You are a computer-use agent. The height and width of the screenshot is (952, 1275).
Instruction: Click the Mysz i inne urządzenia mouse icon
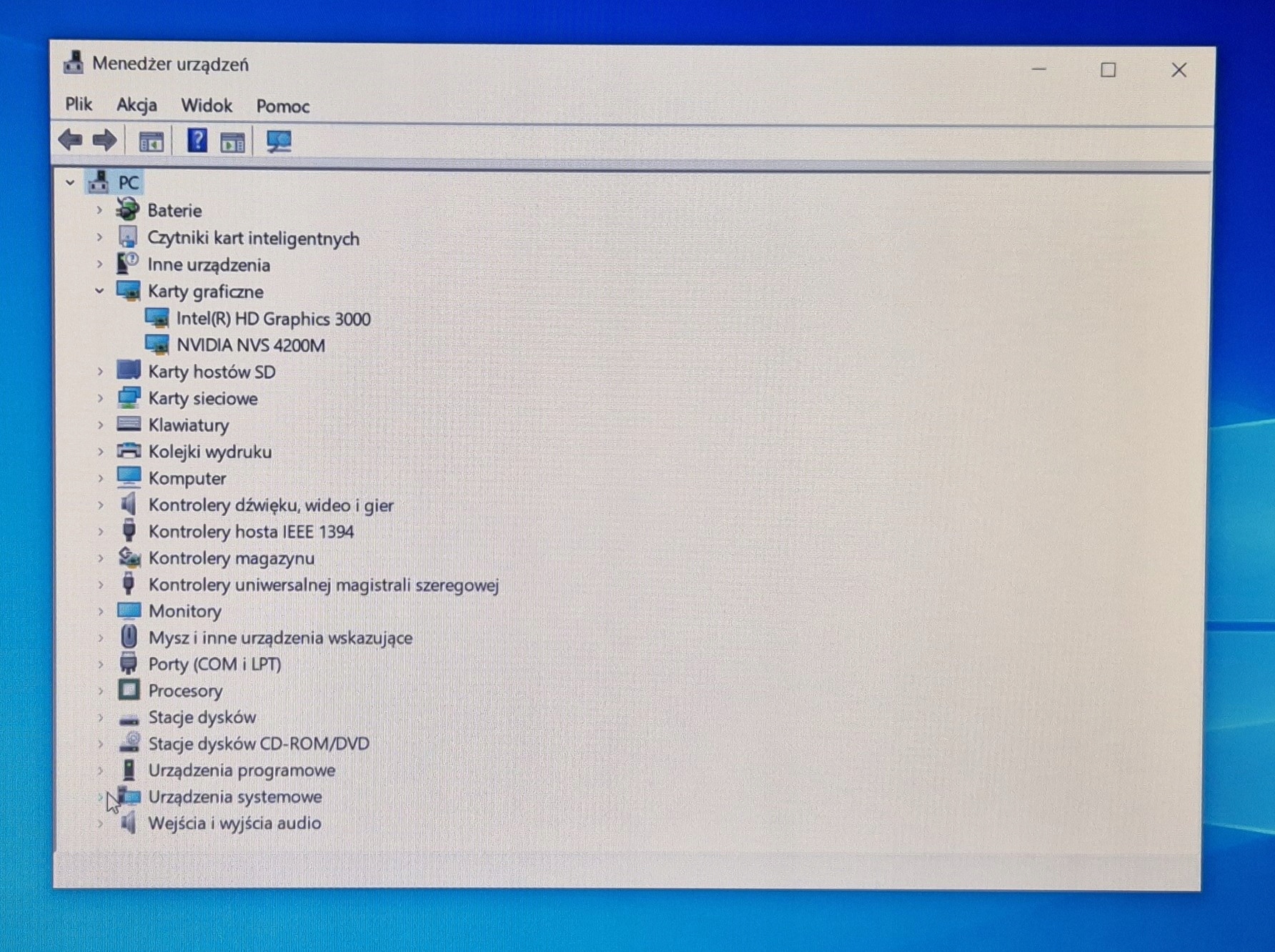[x=129, y=637]
